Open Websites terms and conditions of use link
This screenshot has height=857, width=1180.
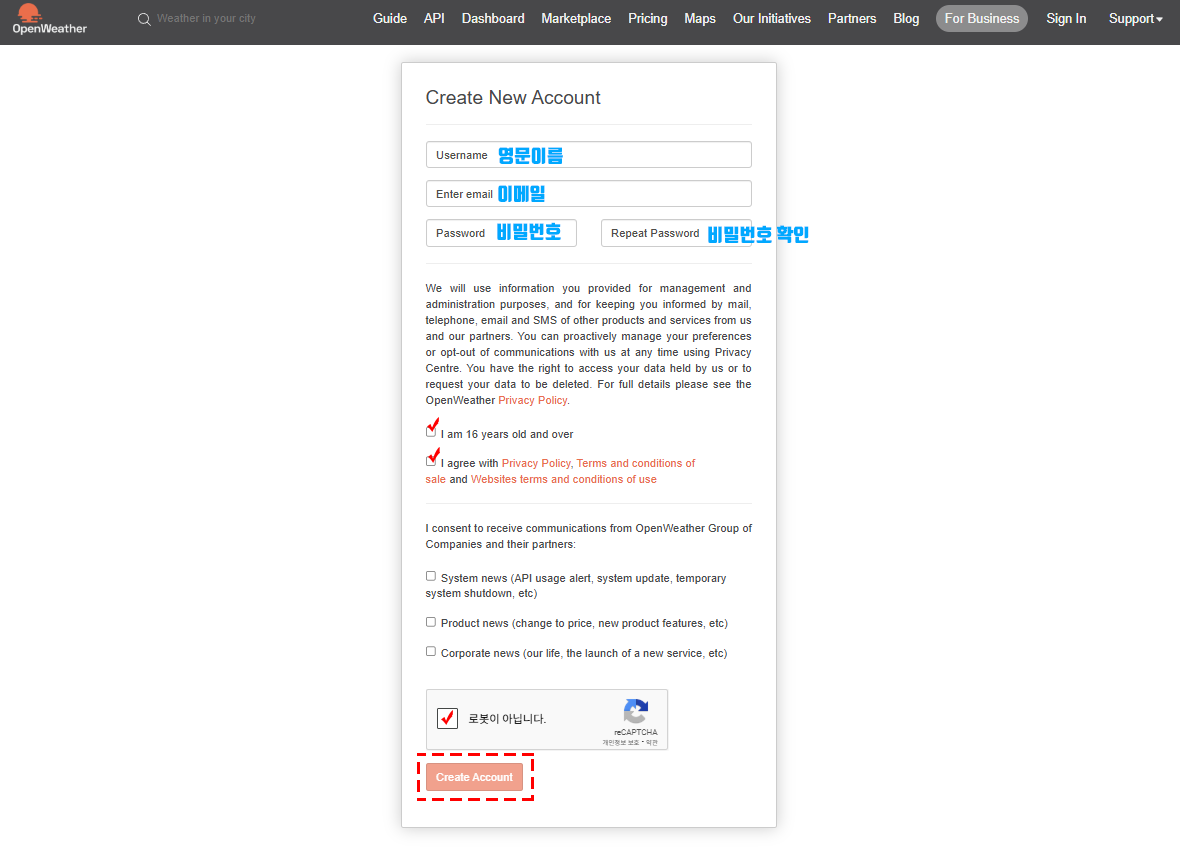pos(564,479)
